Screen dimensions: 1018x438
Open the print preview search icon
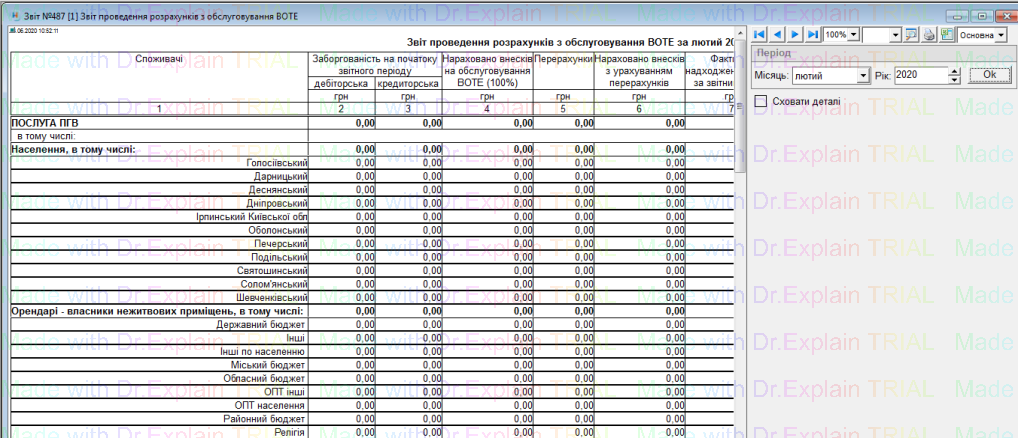(x=911, y=34)
